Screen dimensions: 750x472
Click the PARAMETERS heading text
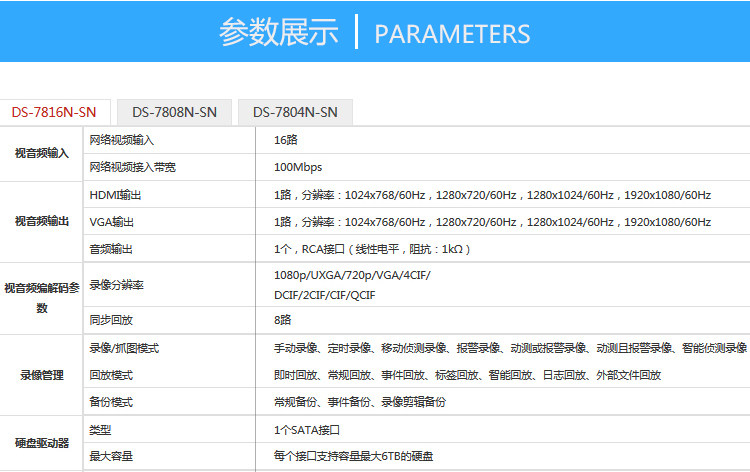click(452, 34)
